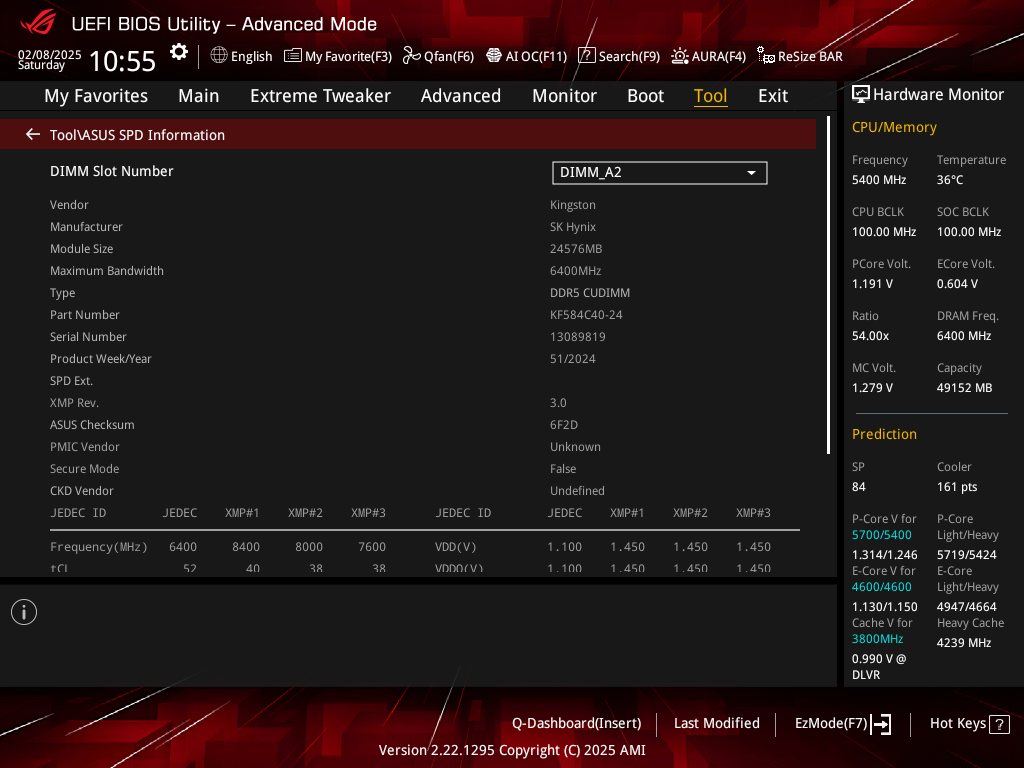Switch to the Boot tab
This screenshot has height=768, width=1024.
coord(645,95)
